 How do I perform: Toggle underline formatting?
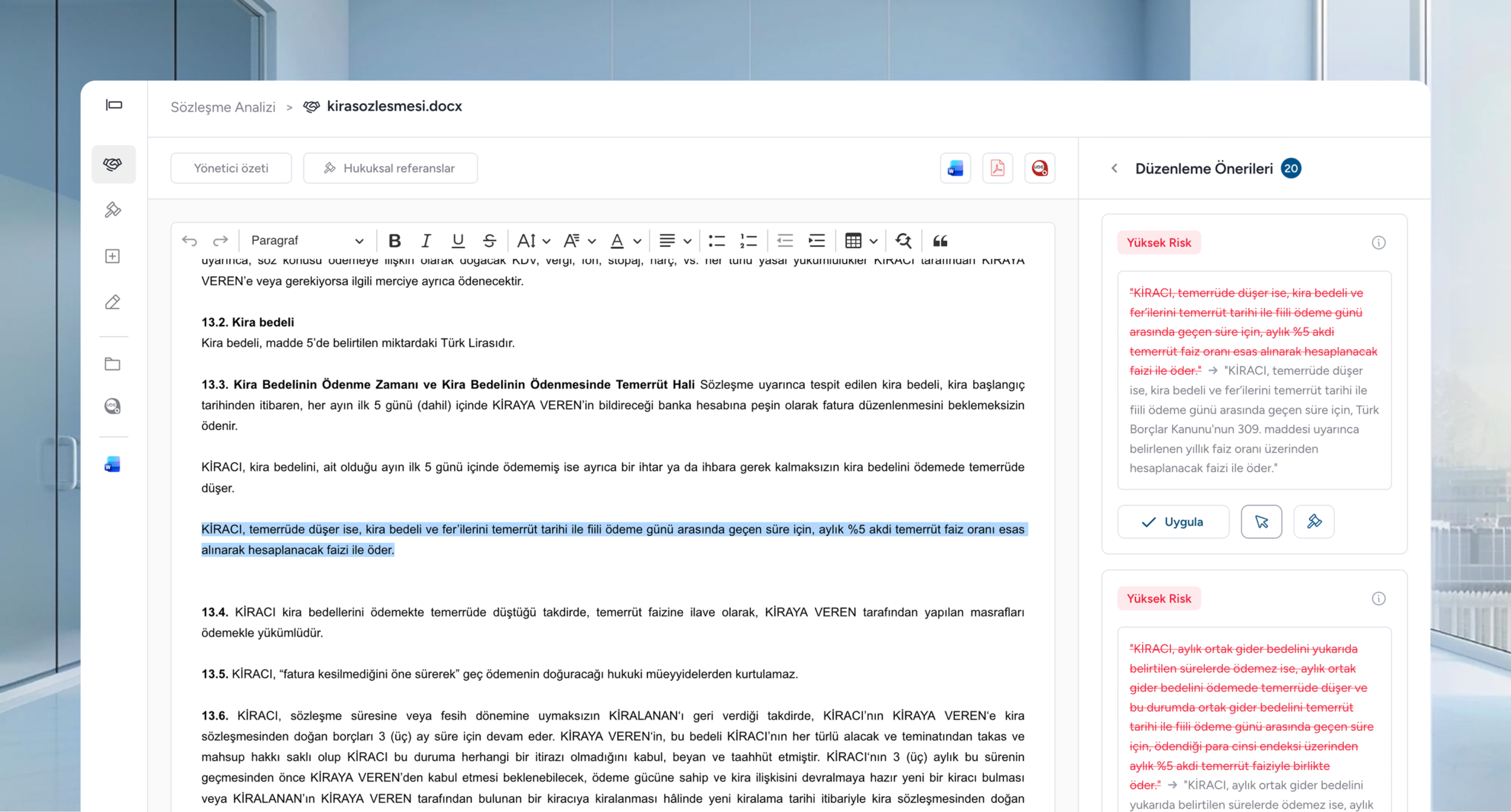click(x=457, y=241)
